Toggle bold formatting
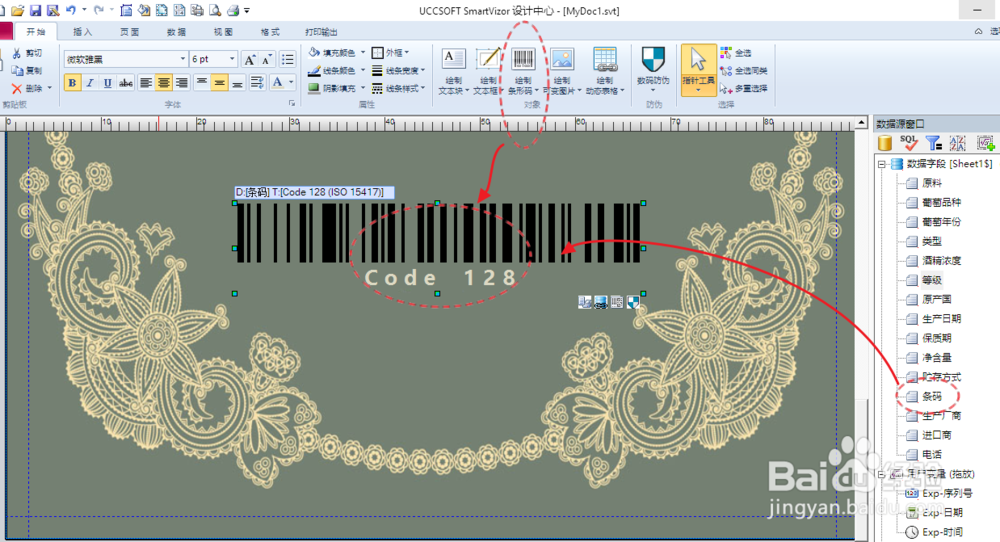The width and height of the screenshot is (1000, 542). coord(72,82)
